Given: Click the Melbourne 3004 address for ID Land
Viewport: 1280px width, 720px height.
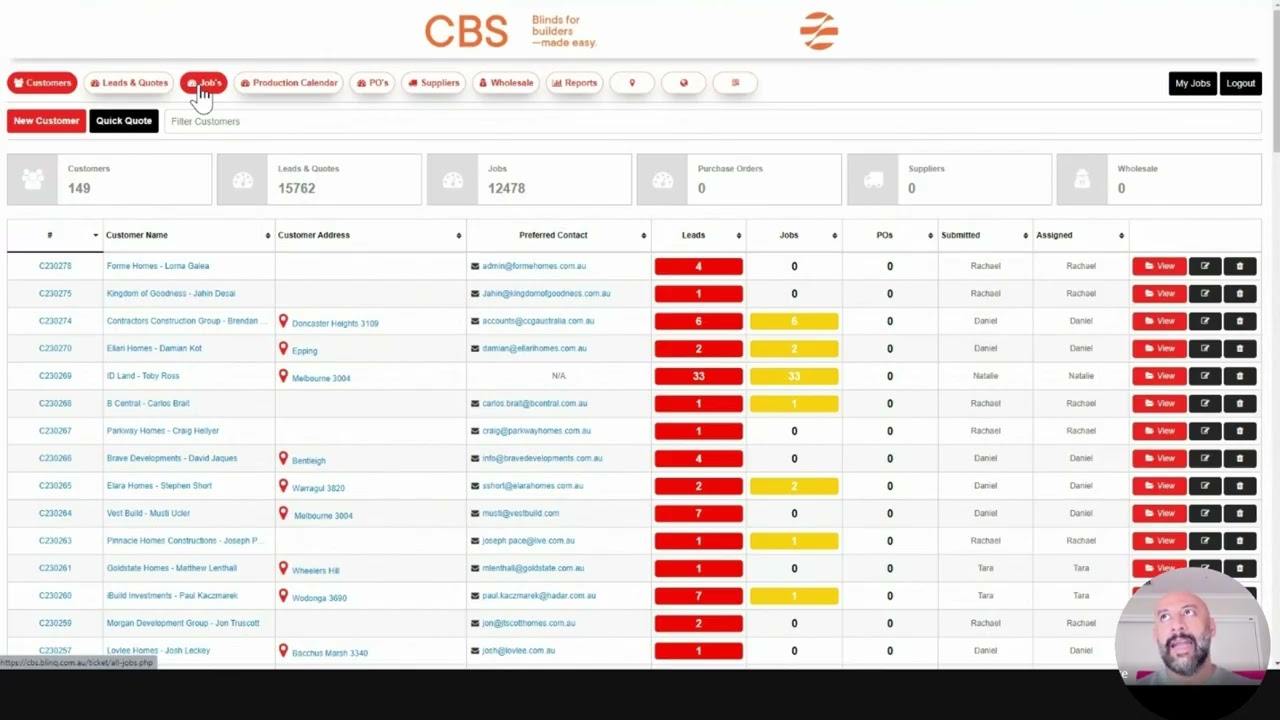Looking at the screenshot, I should [321, 378].
